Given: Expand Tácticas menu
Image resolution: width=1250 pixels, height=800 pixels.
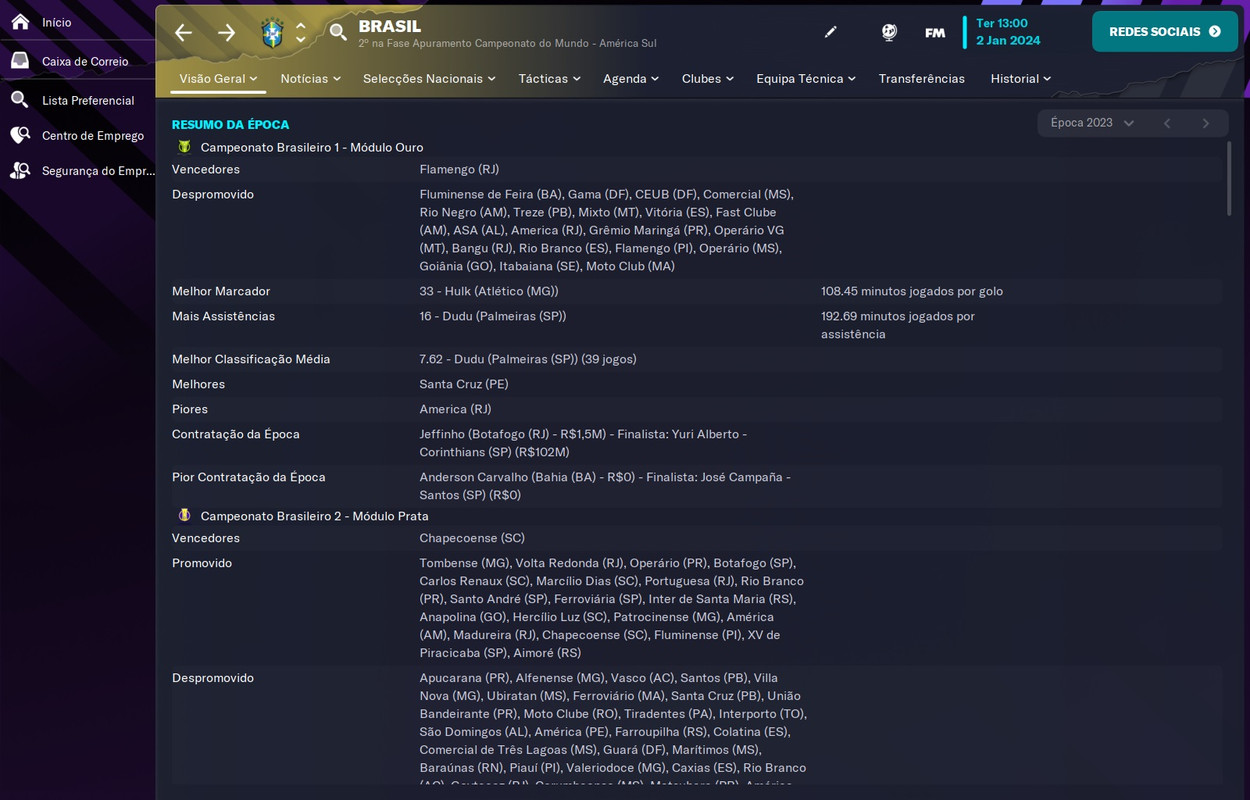Looking at the screenshot, I should (x=549, y=78).
